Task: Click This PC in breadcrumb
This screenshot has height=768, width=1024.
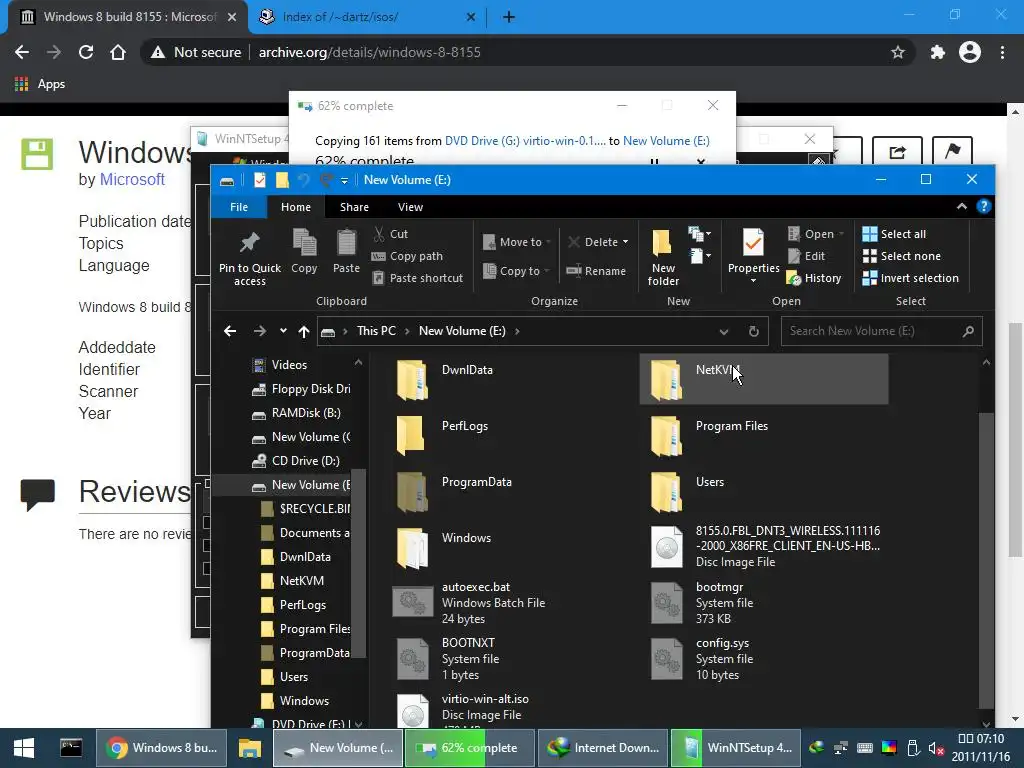Action: [376, 331]
